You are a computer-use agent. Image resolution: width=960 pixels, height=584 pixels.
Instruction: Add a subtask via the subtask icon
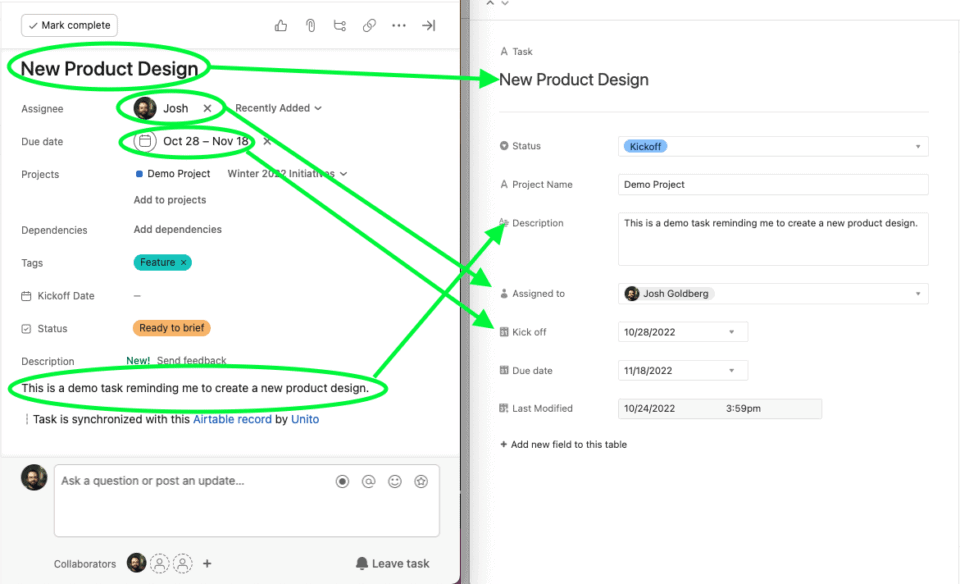(x=340, y=25)
